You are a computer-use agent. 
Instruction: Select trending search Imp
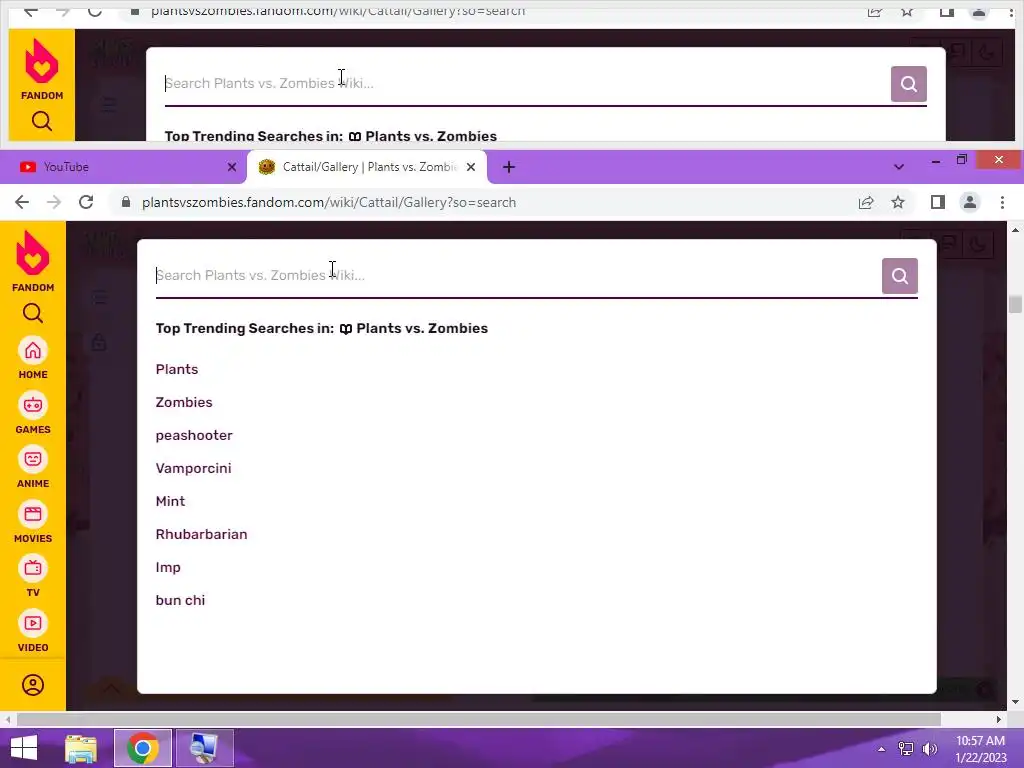[168, 567]
